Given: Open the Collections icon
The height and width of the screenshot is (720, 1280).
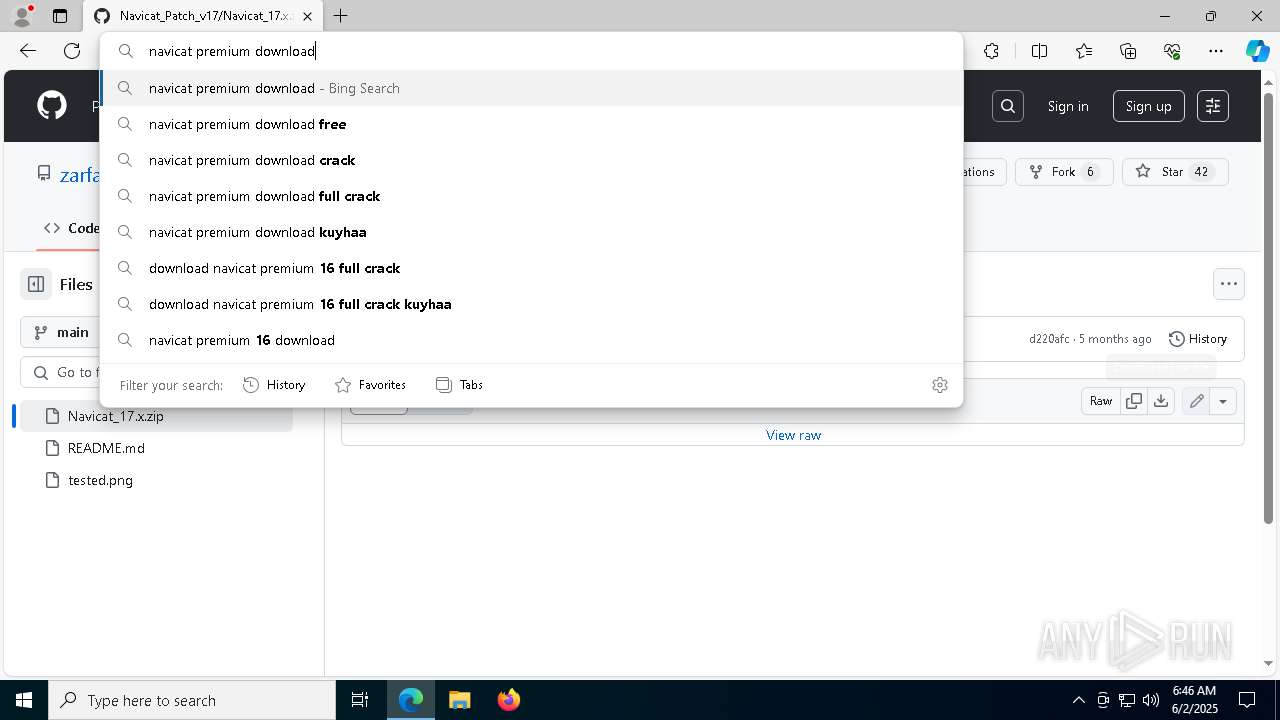Looking at the screenshot, I should click(1128, 51).
